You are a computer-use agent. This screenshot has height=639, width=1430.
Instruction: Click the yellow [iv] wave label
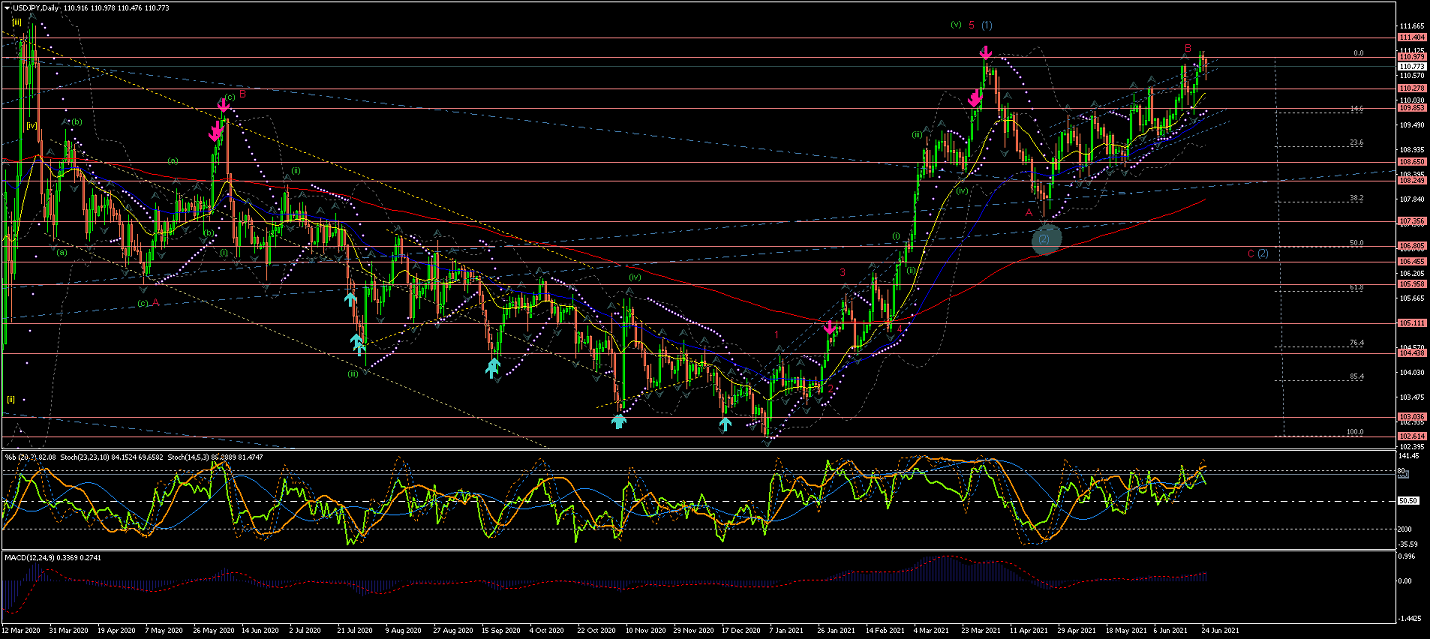point(32,125)
